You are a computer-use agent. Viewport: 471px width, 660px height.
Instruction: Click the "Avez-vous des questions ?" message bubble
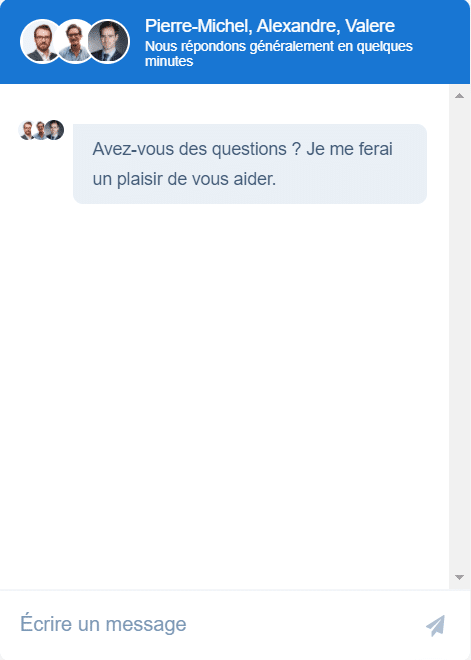tap(250, 164)
